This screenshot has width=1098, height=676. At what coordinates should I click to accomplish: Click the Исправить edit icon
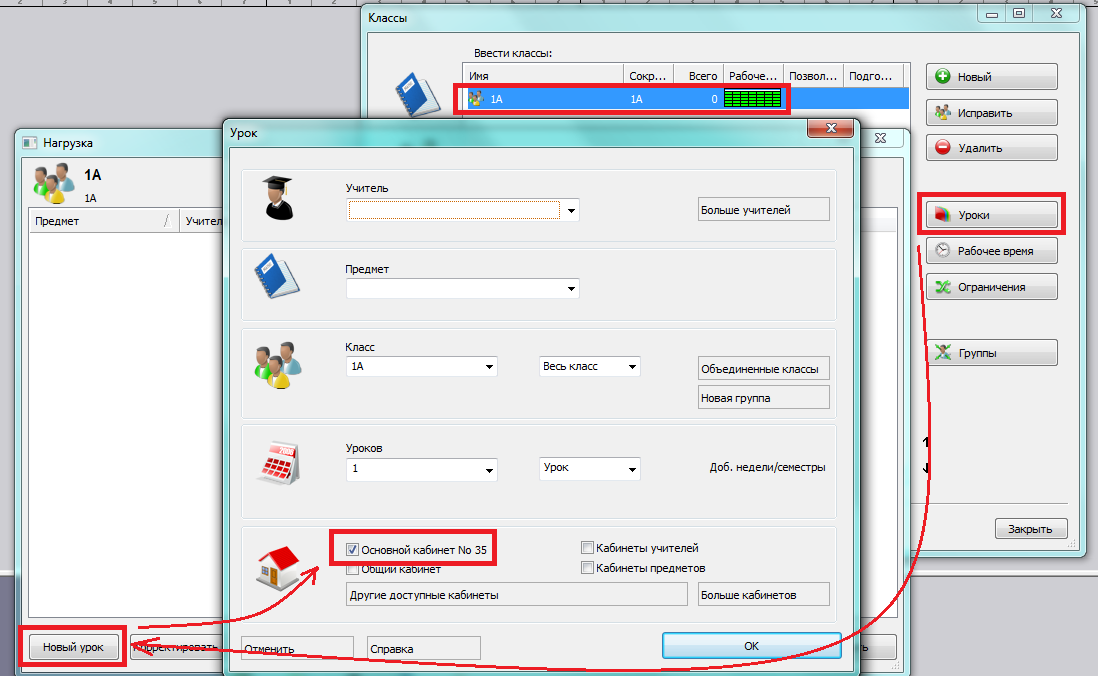[x=942, y=113]
